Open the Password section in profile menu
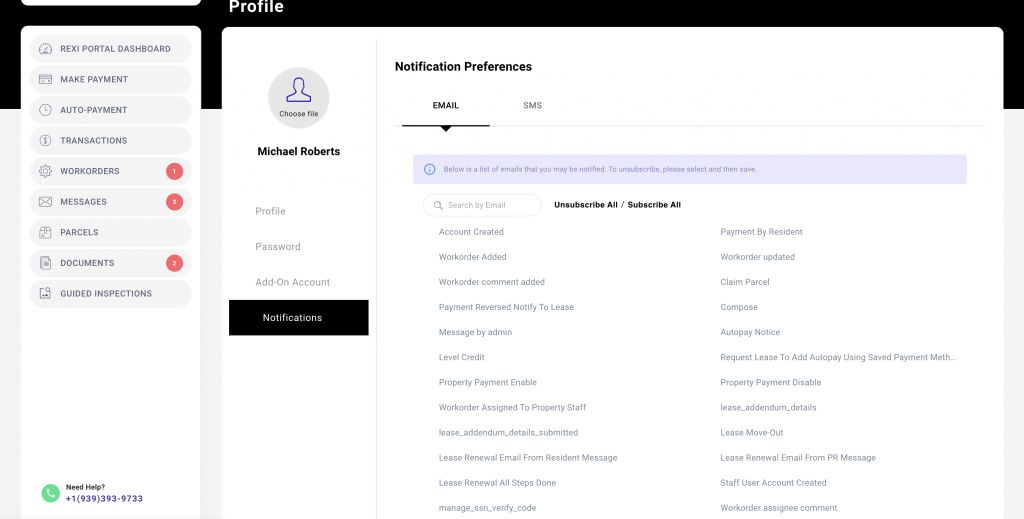The image size is (1024, 519). click(x=277, y=247)
